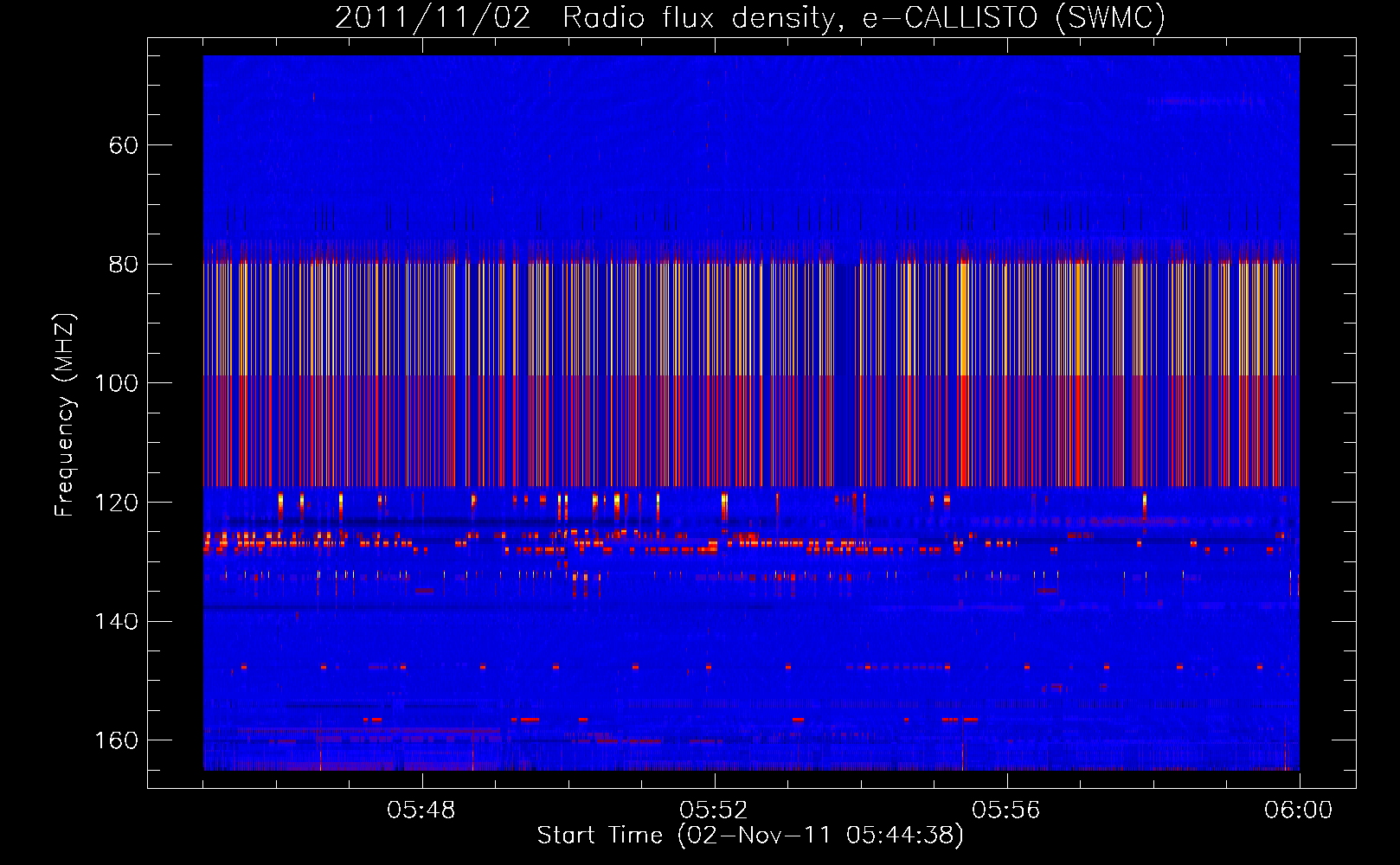Click the 05:48 time tick label
Viewport: 1400px width, 865px height.
pos(421,811)
